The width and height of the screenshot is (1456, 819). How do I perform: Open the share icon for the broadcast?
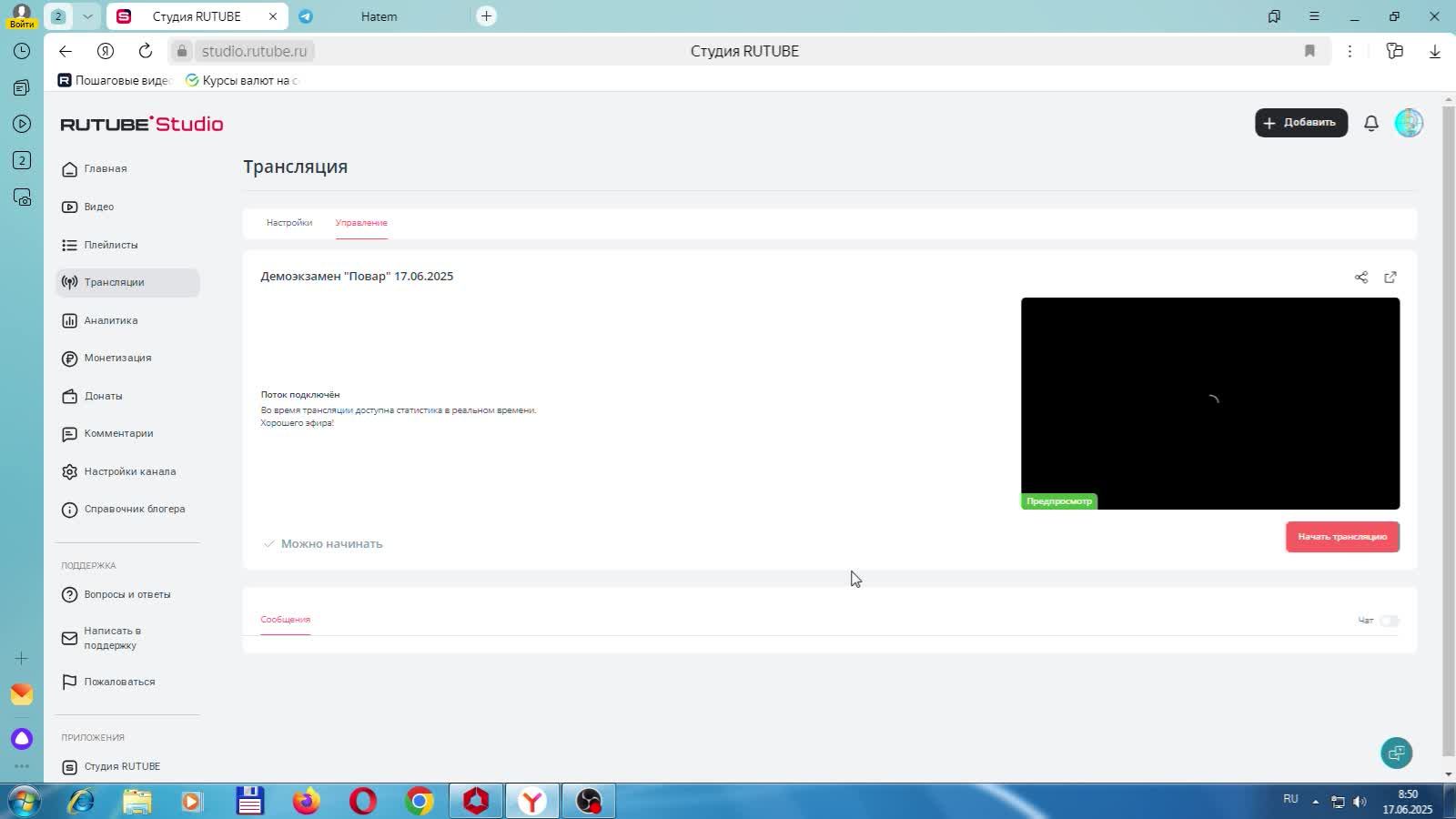[x=1361, y=278]
